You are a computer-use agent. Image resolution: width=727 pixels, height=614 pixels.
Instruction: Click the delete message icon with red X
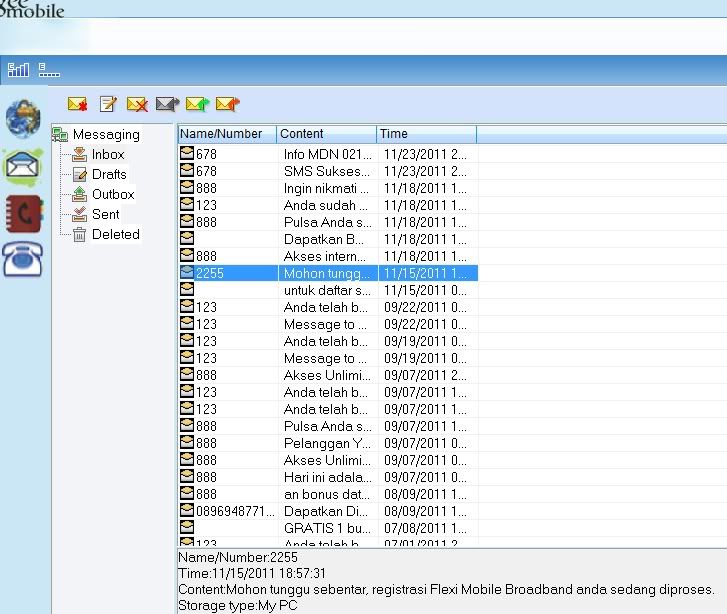pos(137,104)
